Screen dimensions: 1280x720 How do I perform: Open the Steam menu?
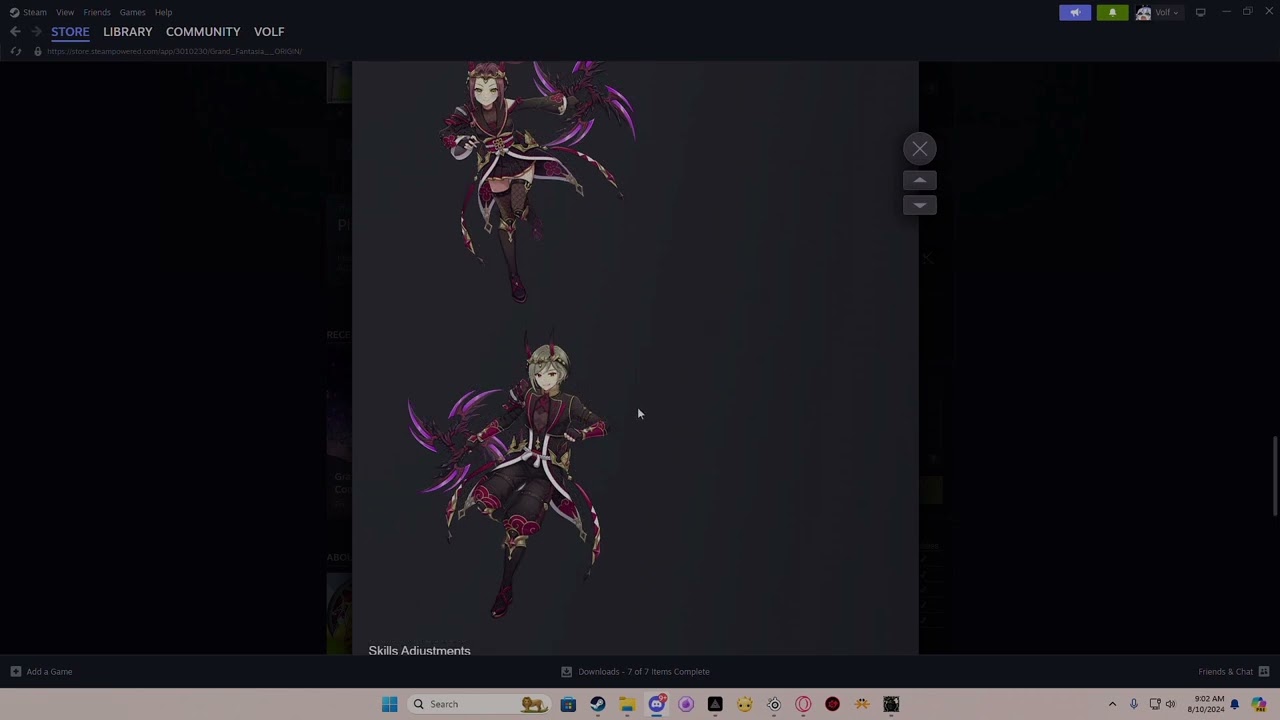point(34,12)
